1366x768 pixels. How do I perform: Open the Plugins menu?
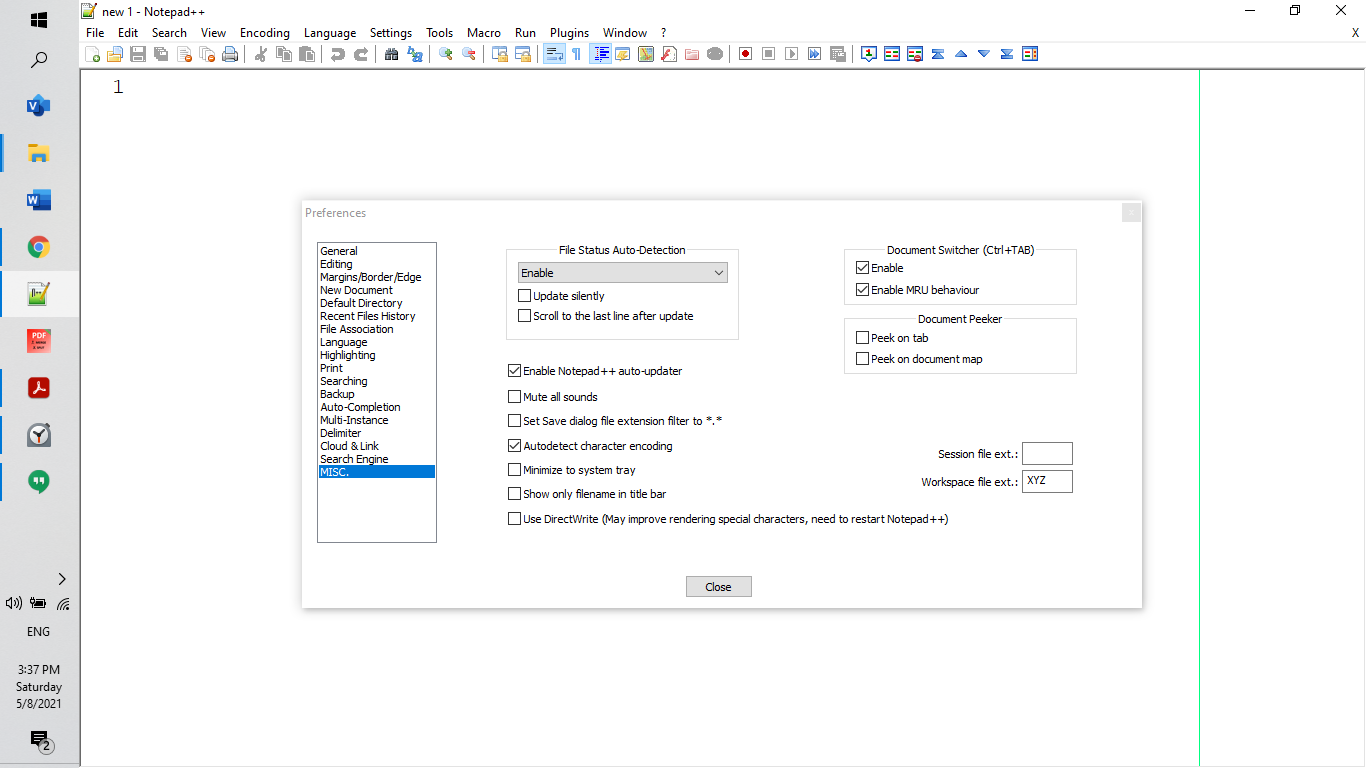pyautogui.click(x=569, y=33)
